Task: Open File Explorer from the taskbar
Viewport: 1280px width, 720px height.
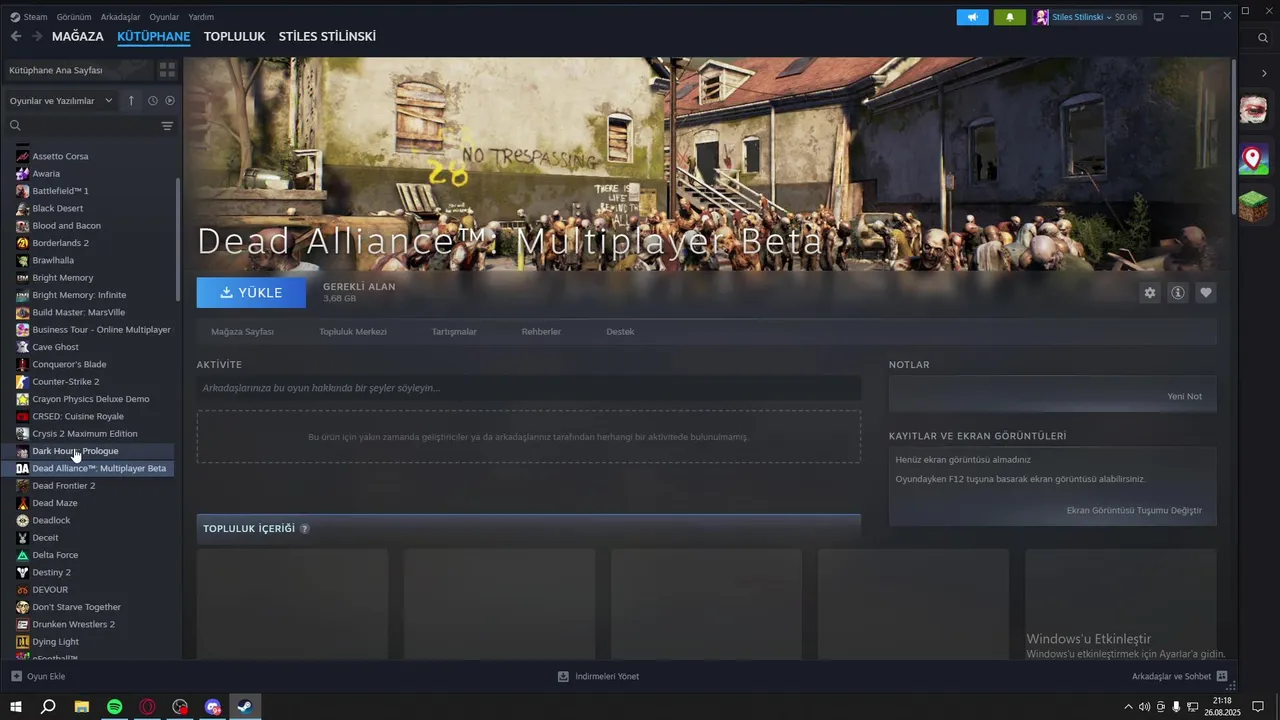Action: pos(82,707)
